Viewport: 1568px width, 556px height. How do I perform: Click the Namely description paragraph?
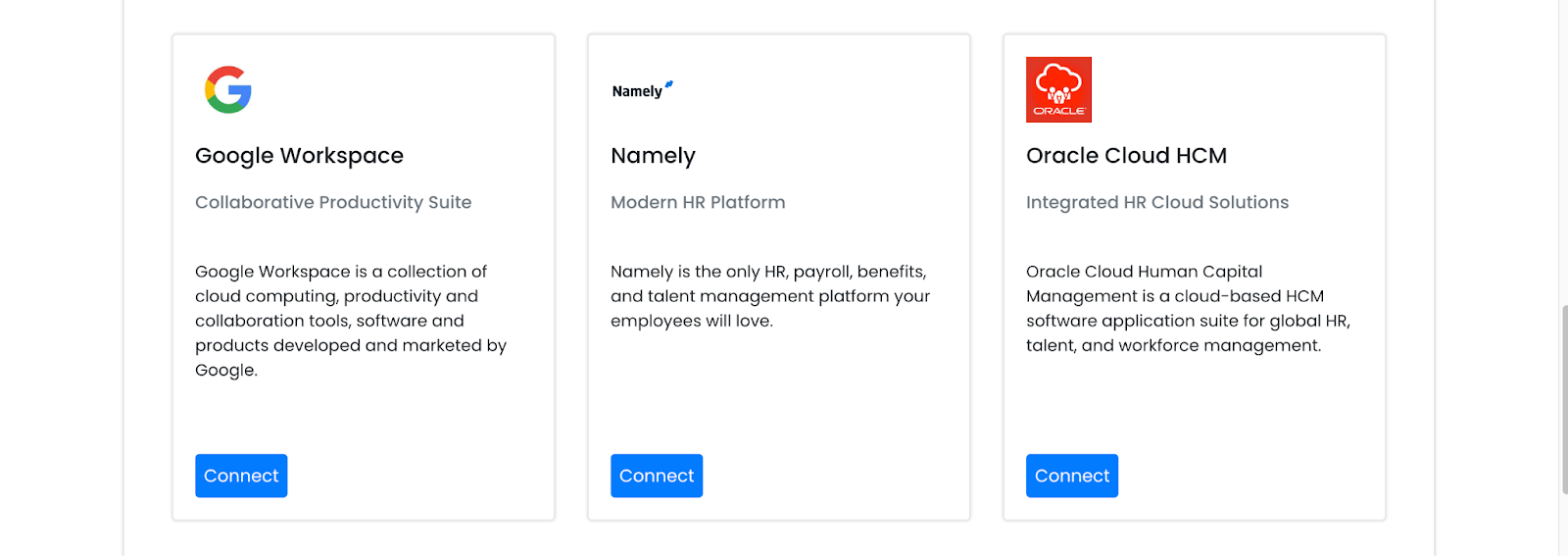770,296
